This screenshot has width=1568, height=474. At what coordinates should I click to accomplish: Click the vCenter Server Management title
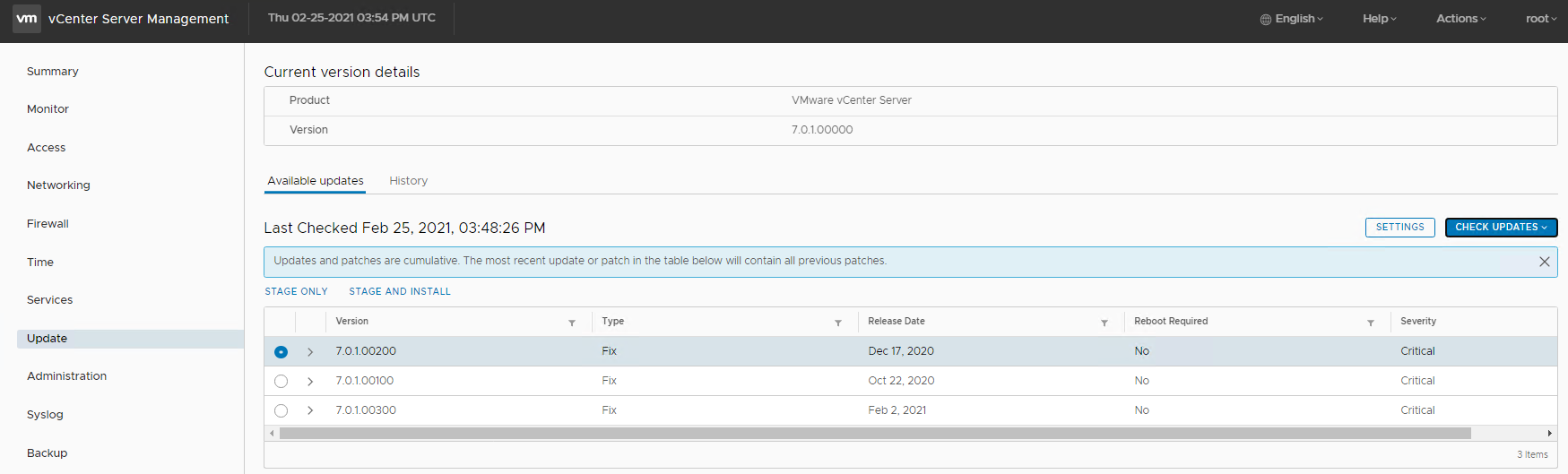[139, 19]
